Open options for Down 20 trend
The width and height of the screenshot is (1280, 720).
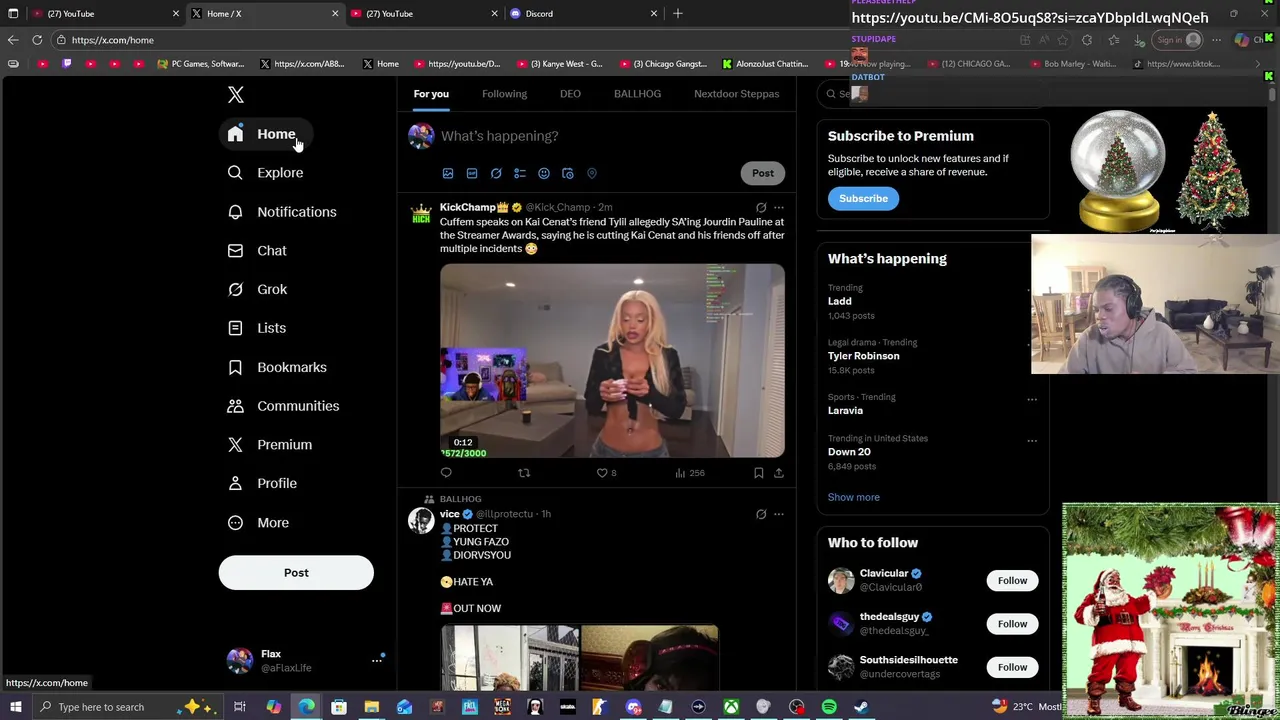point(1032,440)
